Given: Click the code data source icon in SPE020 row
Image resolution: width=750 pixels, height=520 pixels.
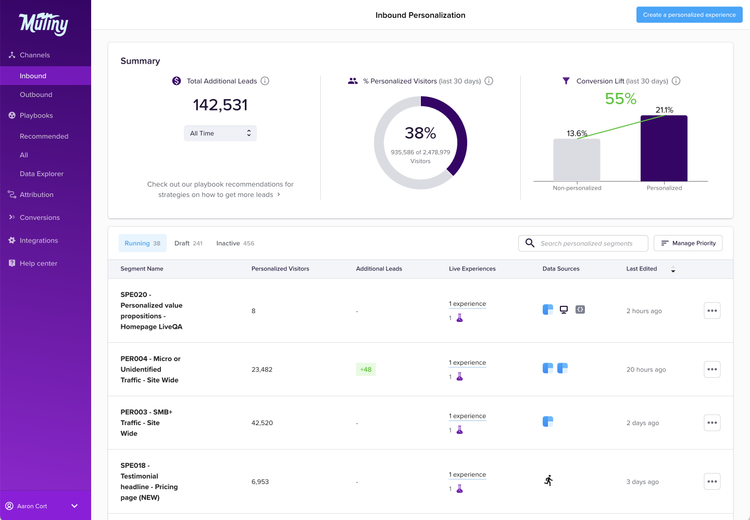Looking at the screenshot, I should point(580,310).
